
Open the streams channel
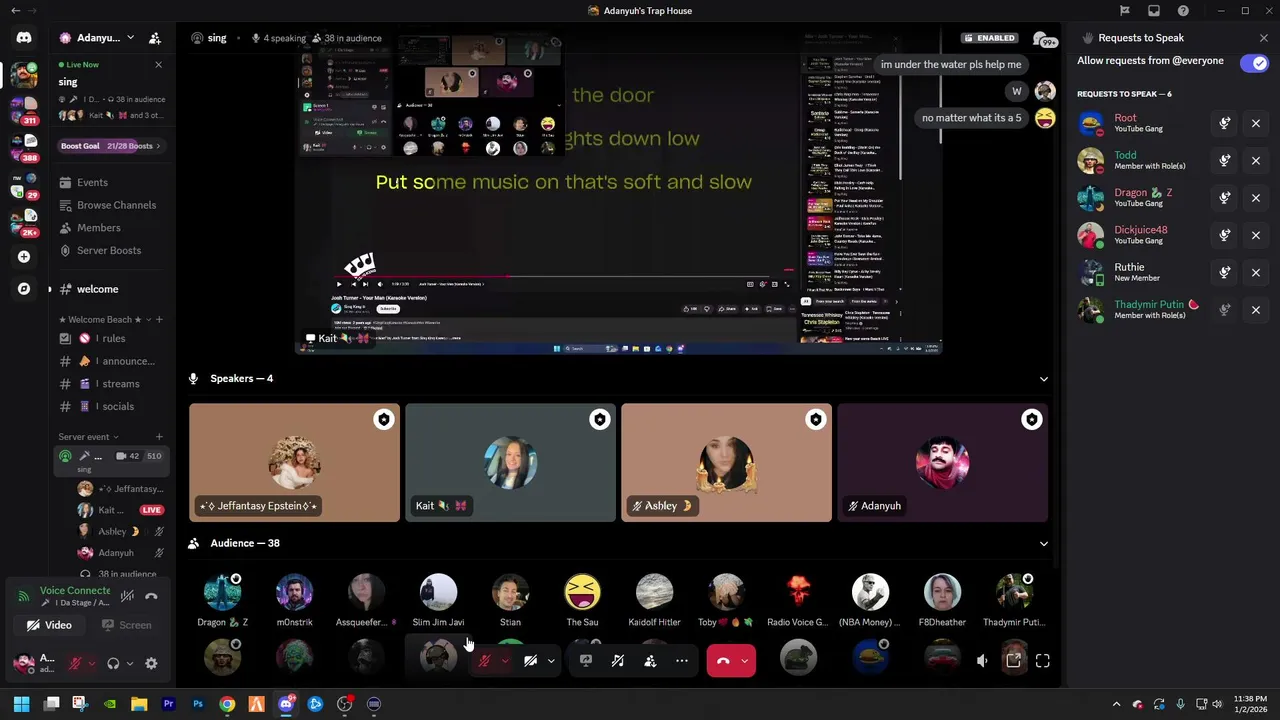tap(111, 384)
